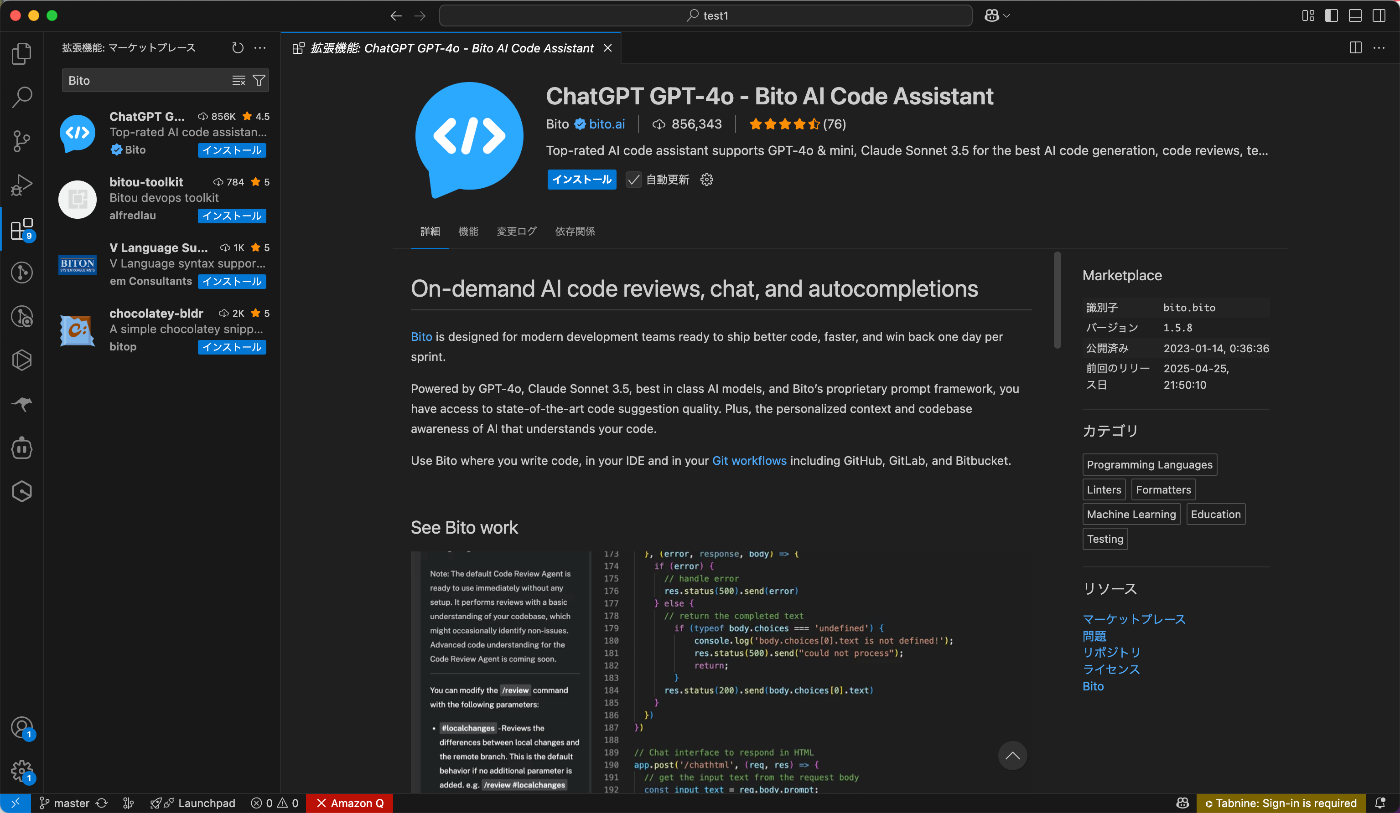Open the Git workflows link
Screen dimensions: 1400x813
click(x=749, y=461)
